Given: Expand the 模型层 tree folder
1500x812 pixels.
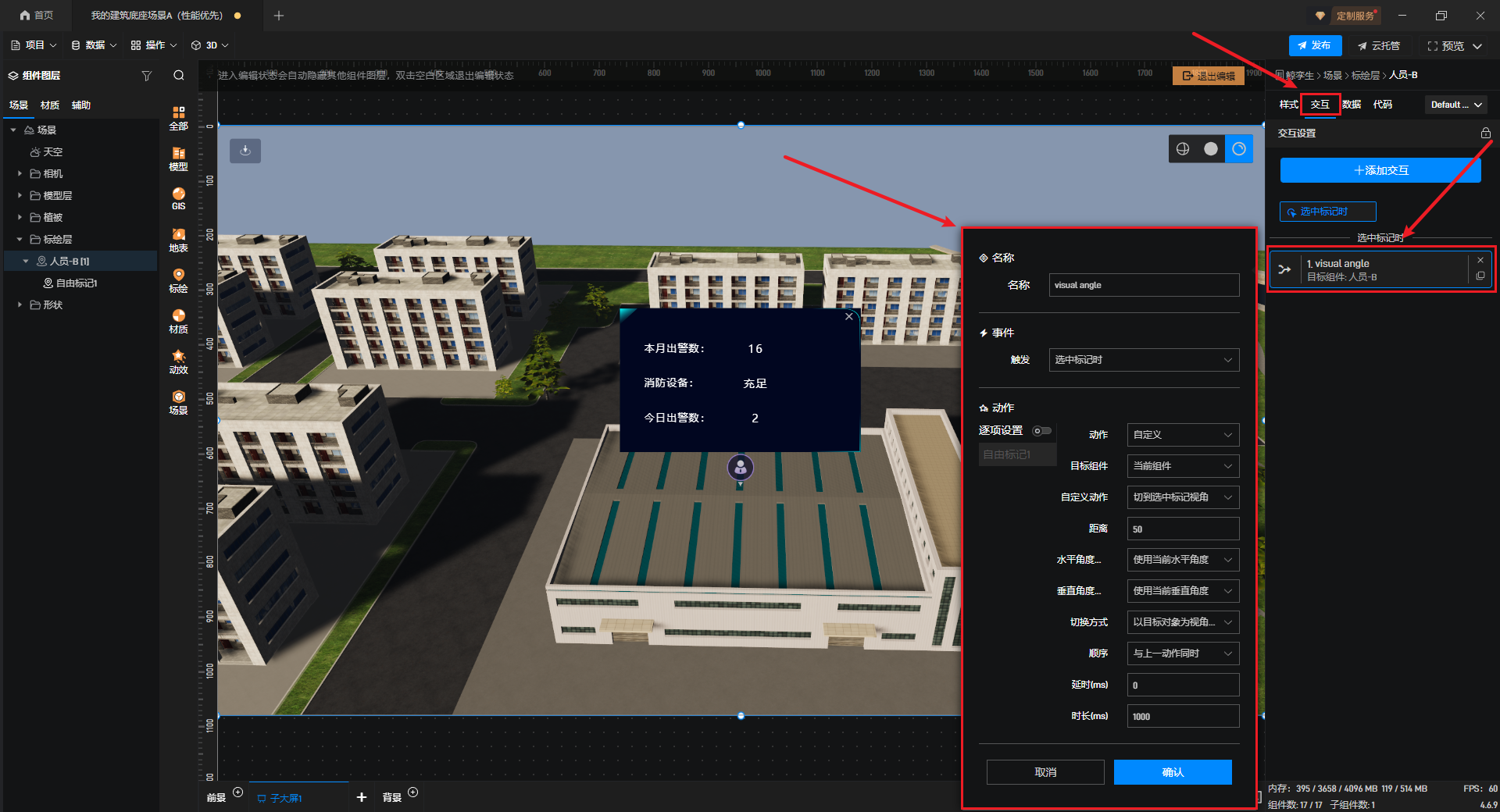Looking at the screenshot, I should [20, 196].
